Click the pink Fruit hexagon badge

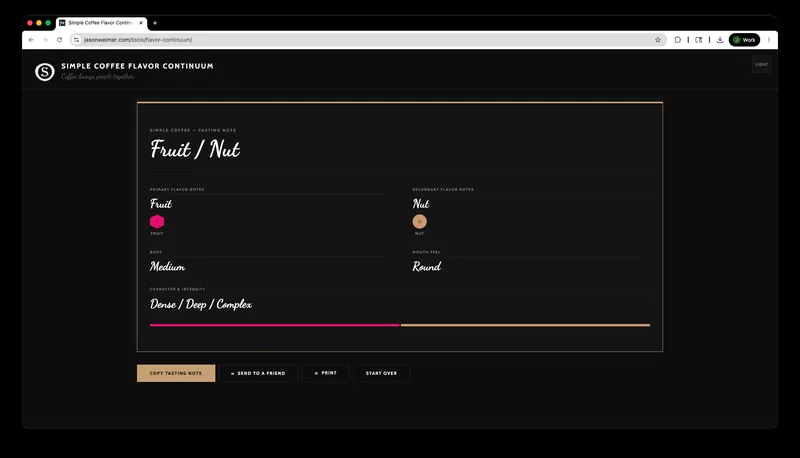157,221
